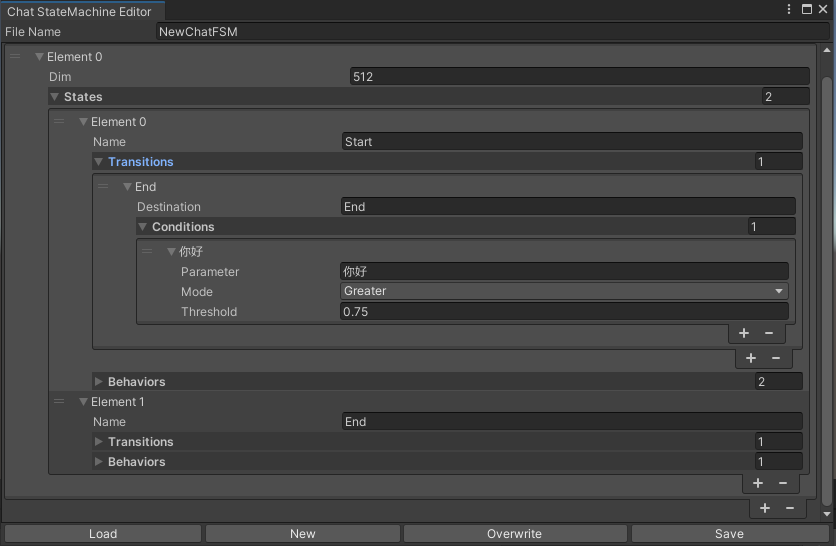Click the Mode label

pyautogui.click(x=197, y=292)
